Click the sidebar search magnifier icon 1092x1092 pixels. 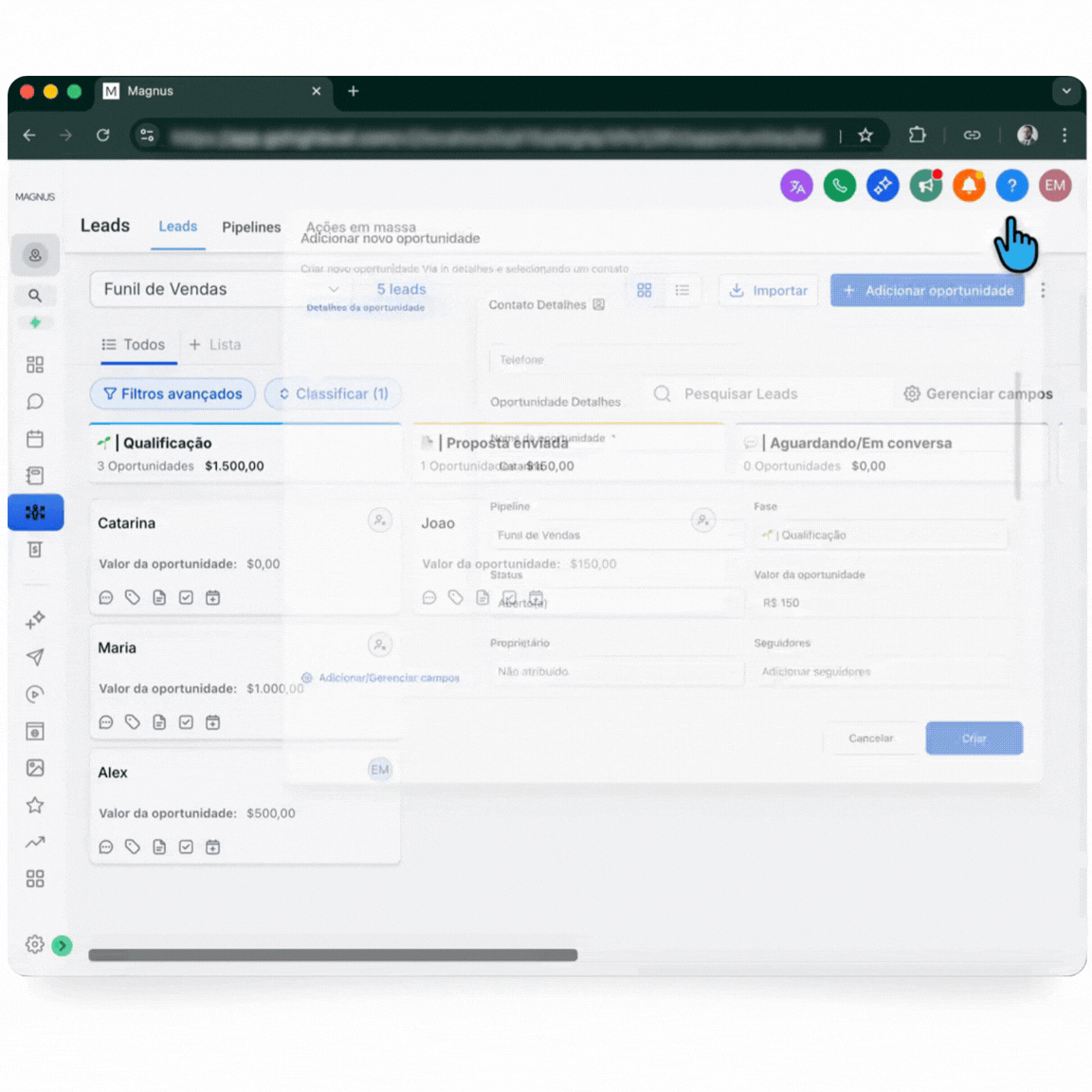coord(35,296)
